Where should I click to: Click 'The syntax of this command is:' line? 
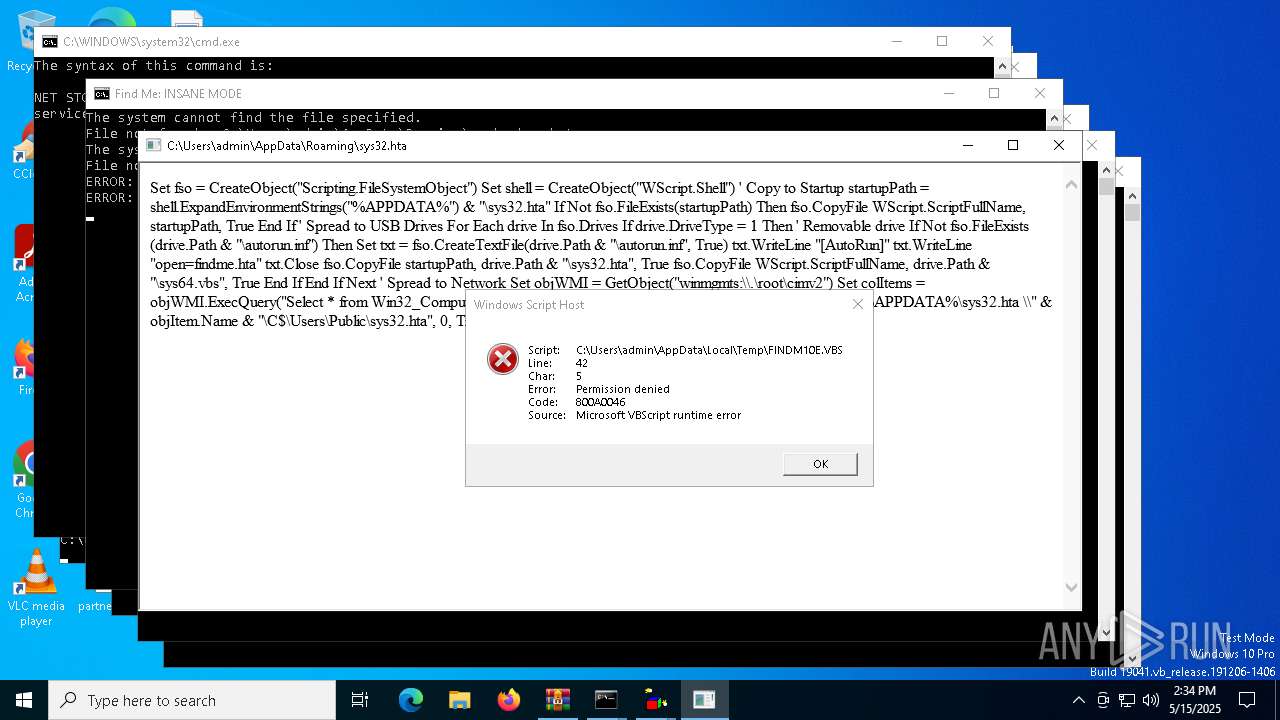[x=153, y=66]
